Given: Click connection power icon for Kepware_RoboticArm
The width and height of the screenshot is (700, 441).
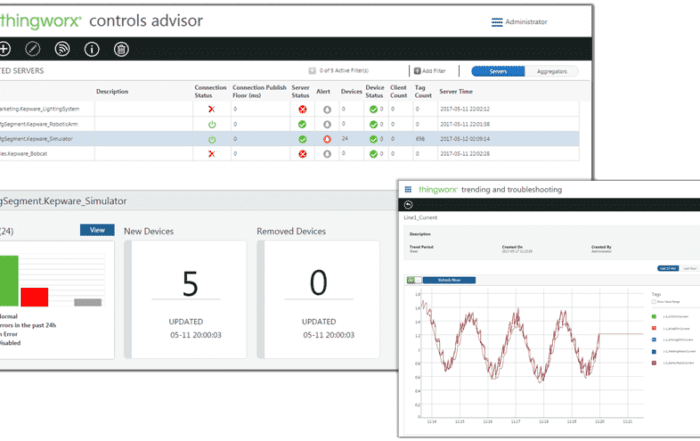Looking at the screenshot, I should click(212, 125).
